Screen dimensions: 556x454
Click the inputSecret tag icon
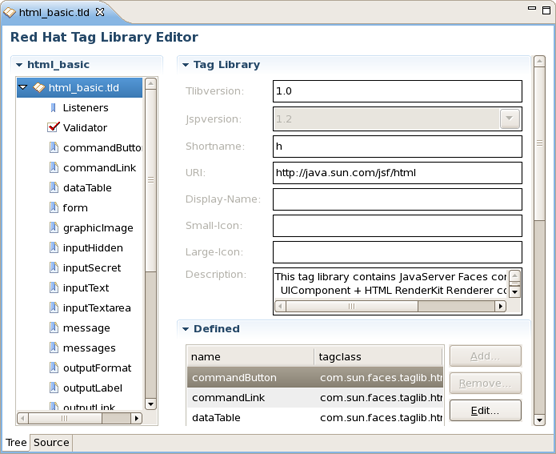(54, 267)
